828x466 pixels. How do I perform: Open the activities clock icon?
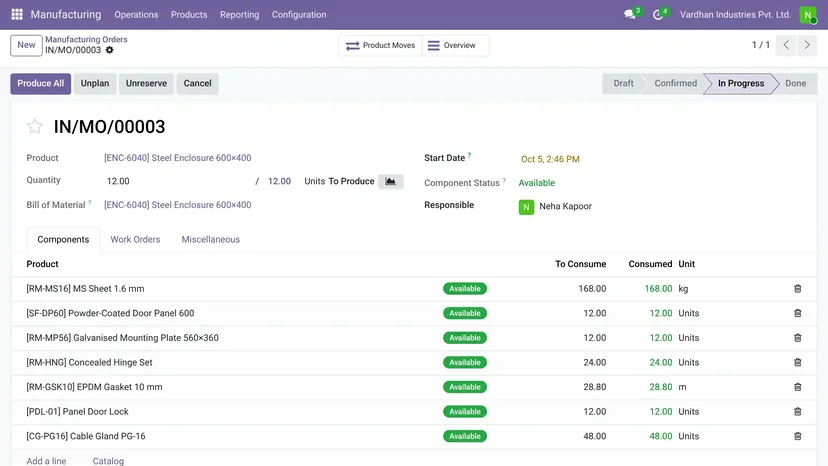click(x=657, y=14)
